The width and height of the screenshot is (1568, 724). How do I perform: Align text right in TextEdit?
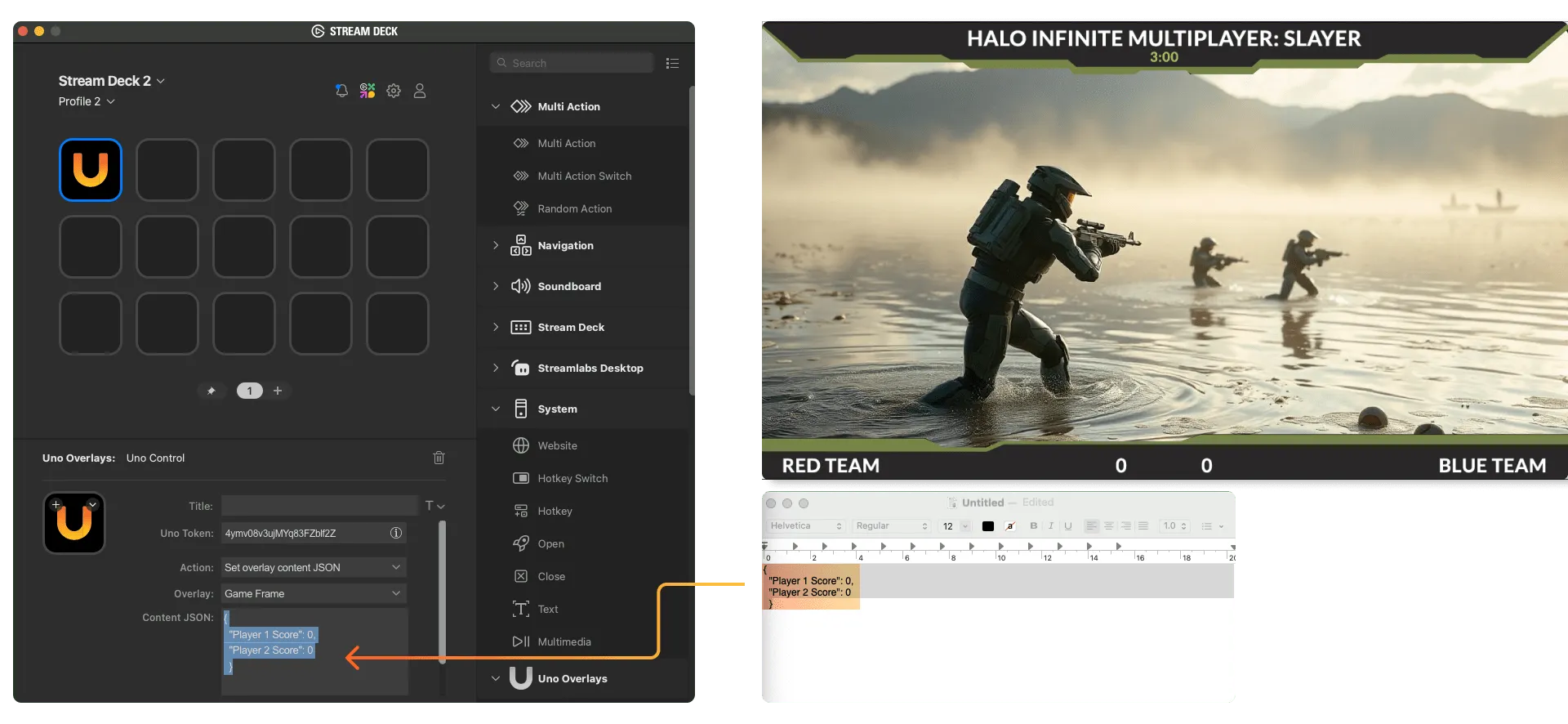(1126, 526)
